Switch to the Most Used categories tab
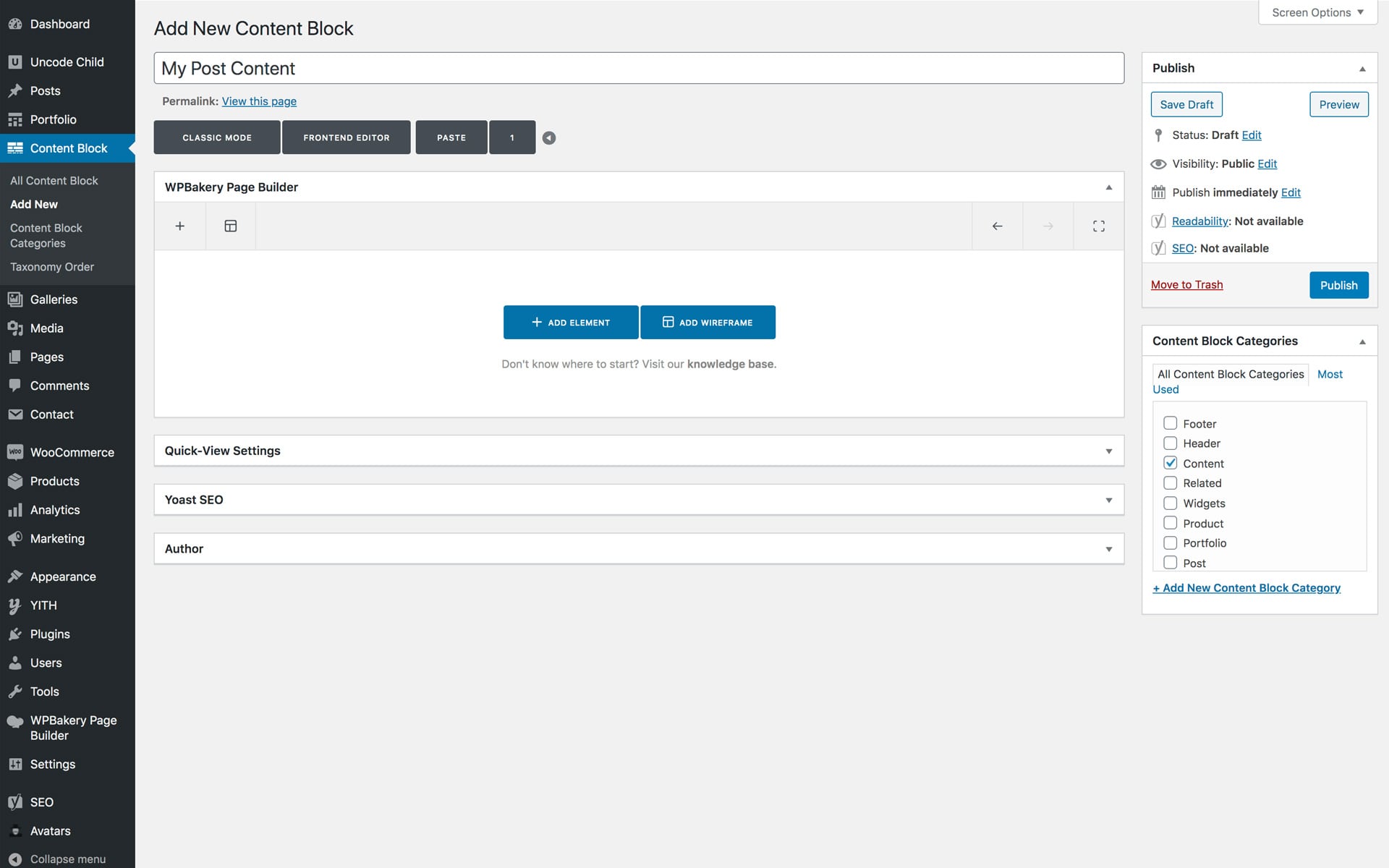This screenshot has height=868, width=1389. (1329, 374)
